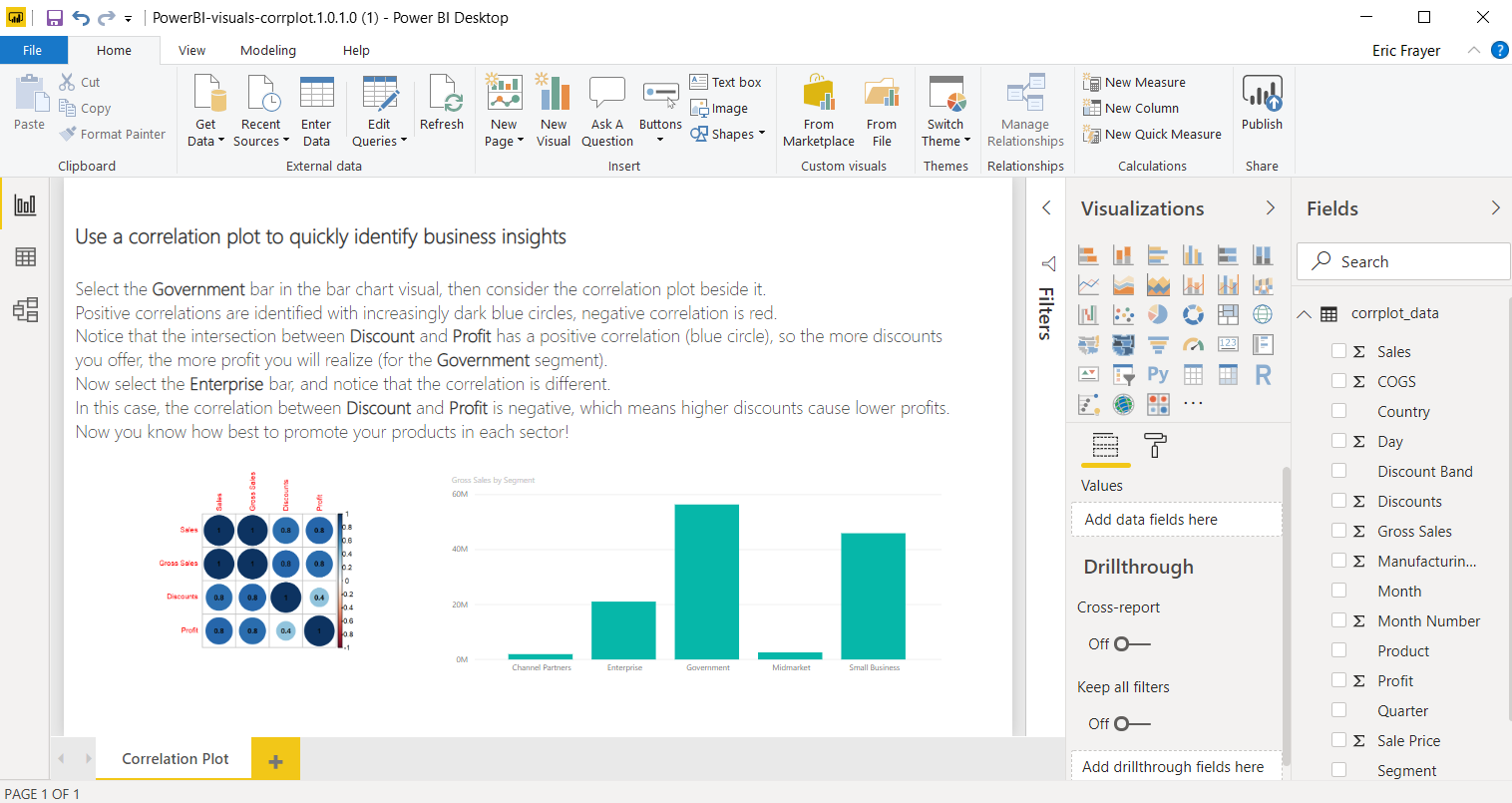Open the Help question mark icon
The width and height of the screenshot is (1512, 803).
coord(1499,50)
